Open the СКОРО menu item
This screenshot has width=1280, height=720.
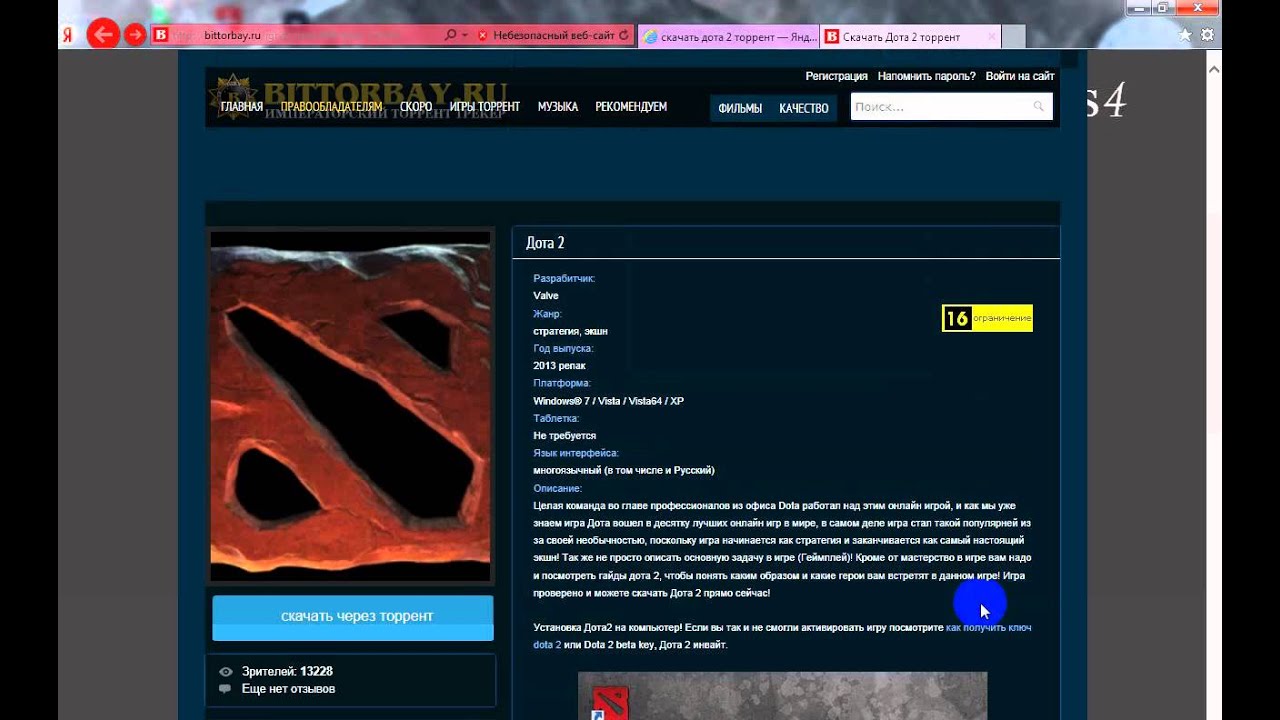click(416, 107)
